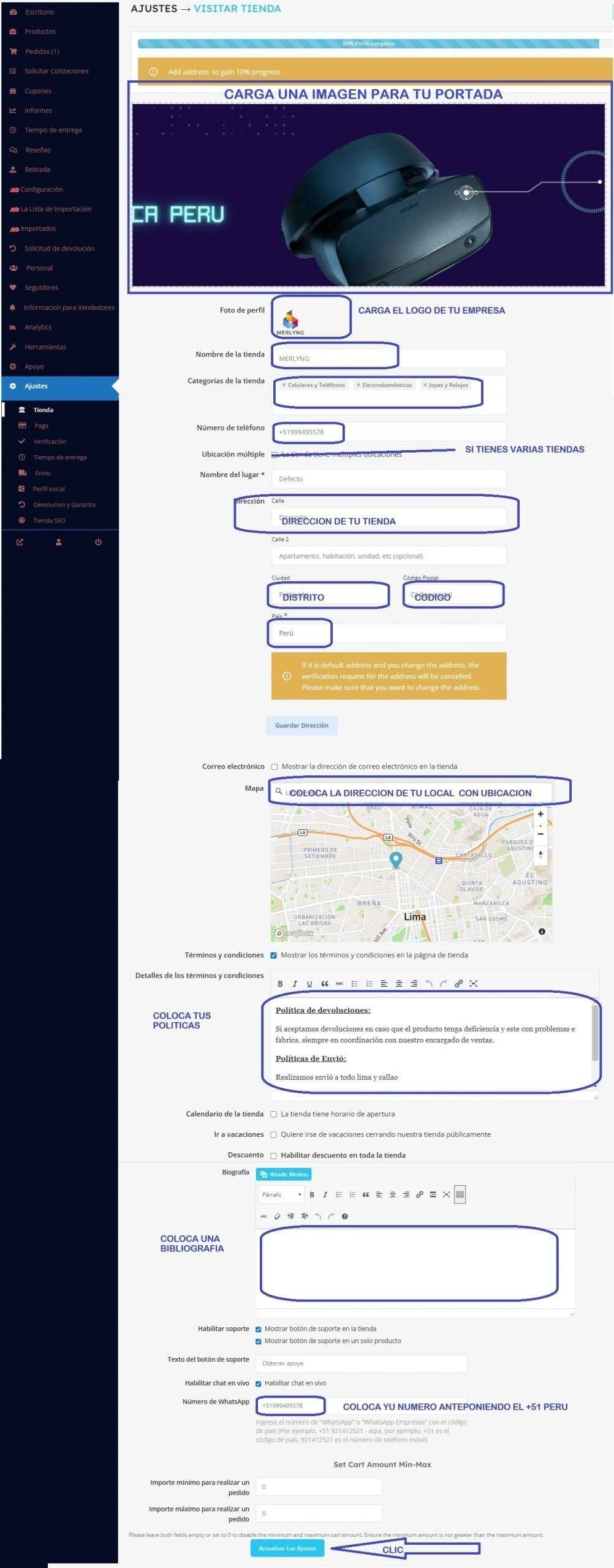
Task: Enable store-wide discount checkbox
Action: pyautogui.click(x=274, y=1156)
